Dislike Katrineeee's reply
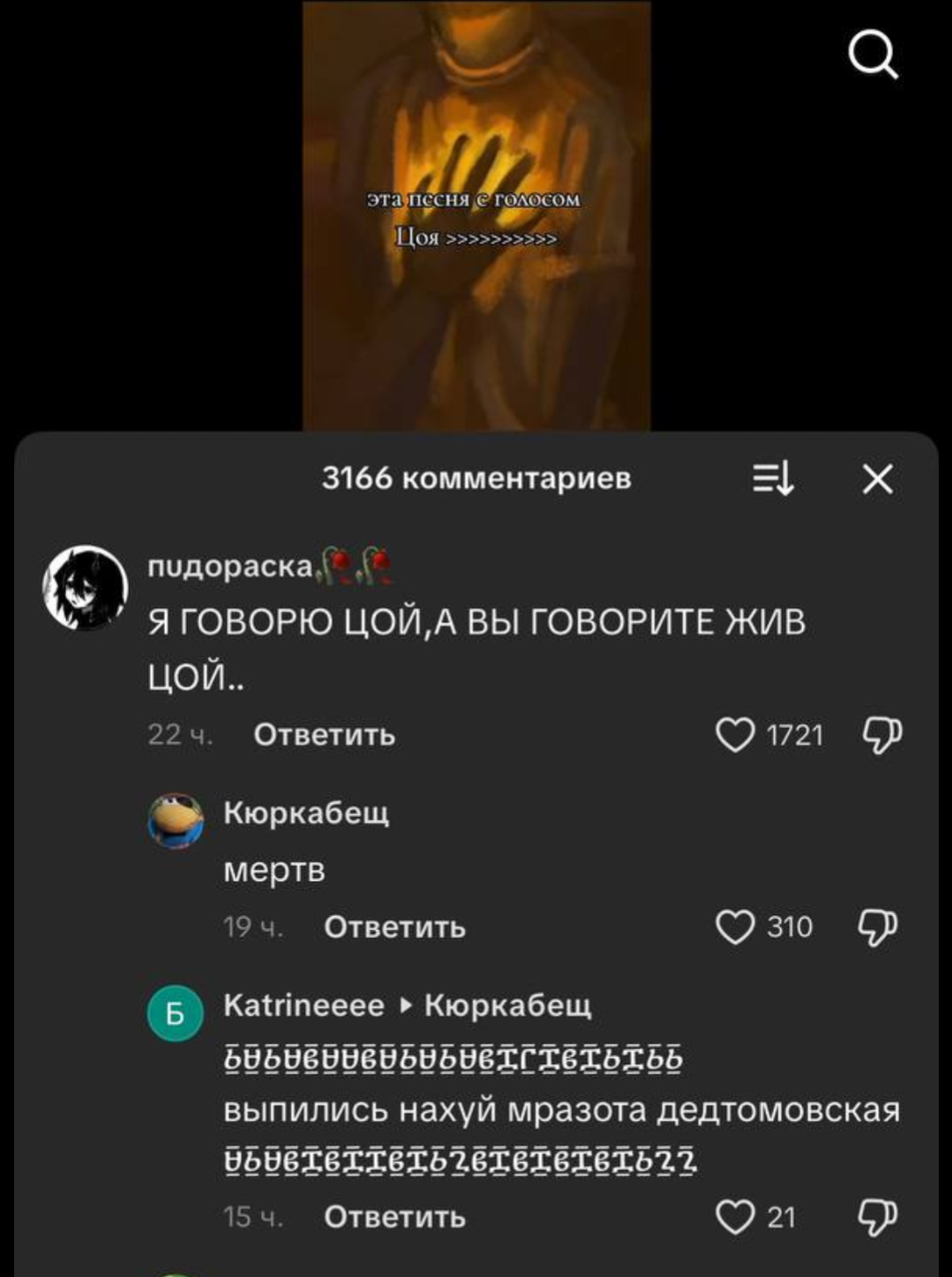 click(x=879, y=1217)
